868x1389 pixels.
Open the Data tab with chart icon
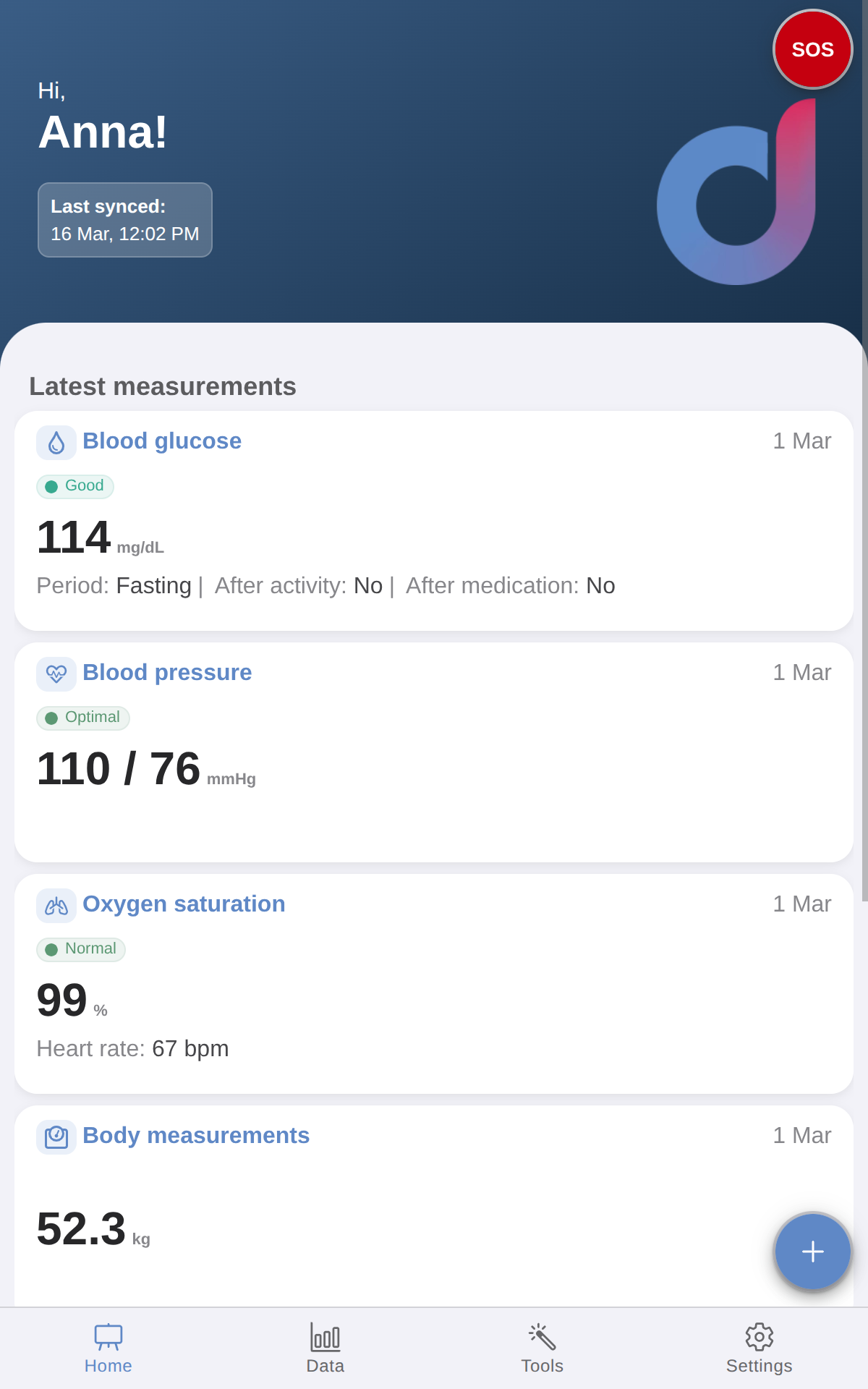click(x=325, y=1348)
